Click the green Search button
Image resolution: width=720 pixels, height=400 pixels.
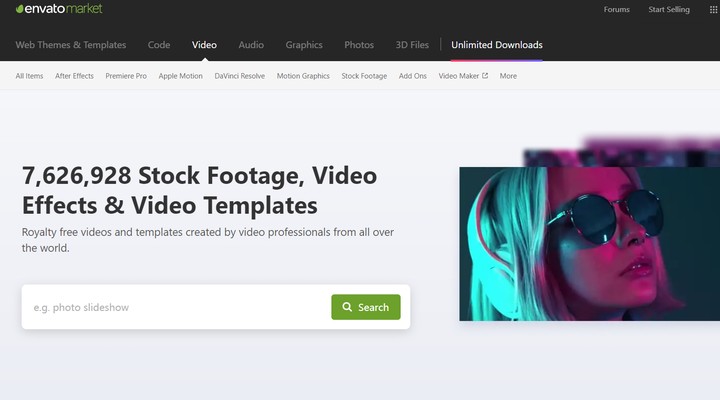366,307
